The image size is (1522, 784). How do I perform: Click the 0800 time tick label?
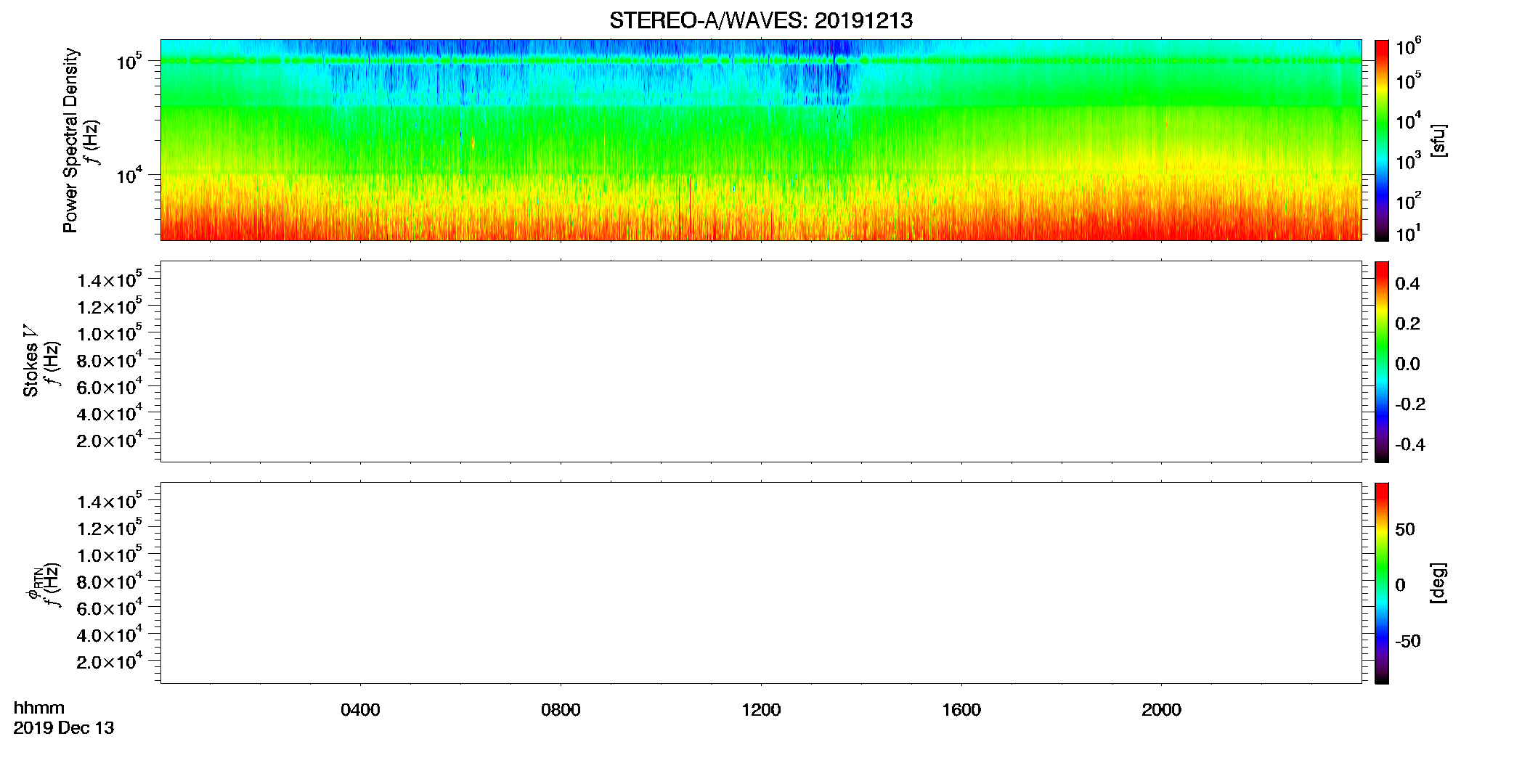coord(561,710)
